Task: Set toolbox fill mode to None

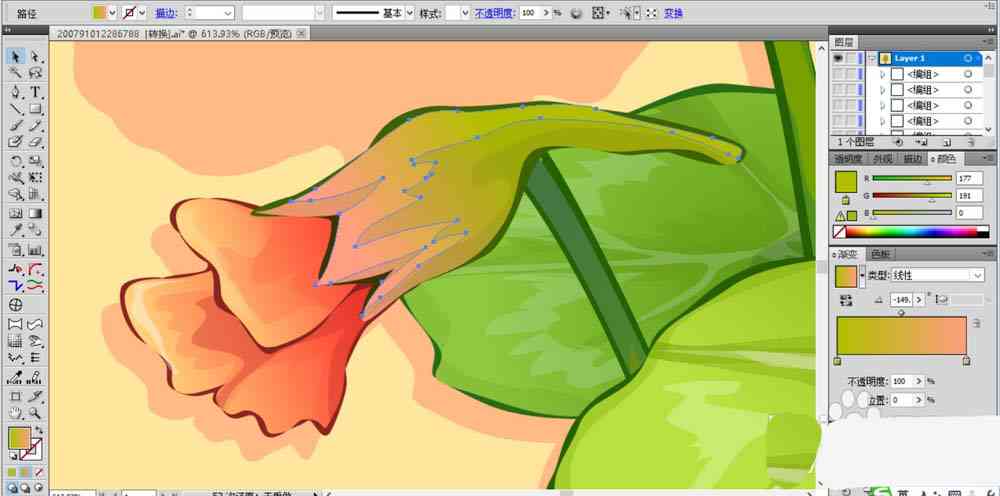Action: (38, 472)
